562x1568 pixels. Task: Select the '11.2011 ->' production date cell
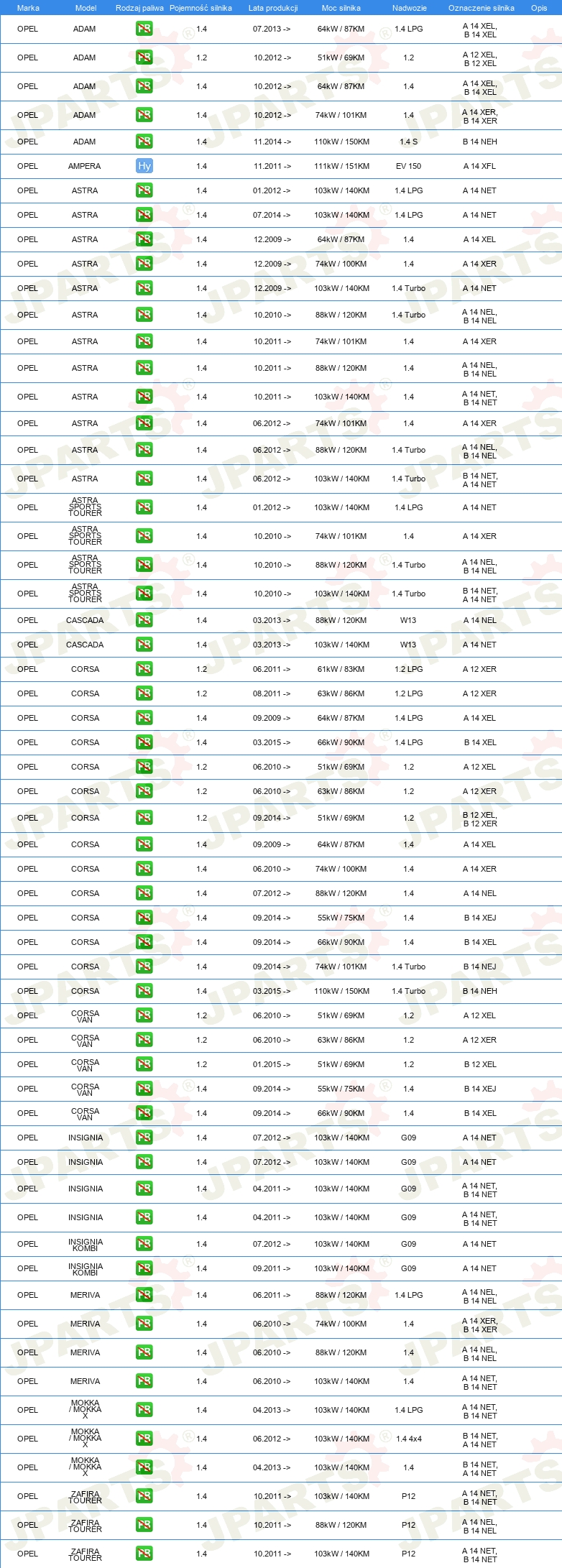coord(272,166)
